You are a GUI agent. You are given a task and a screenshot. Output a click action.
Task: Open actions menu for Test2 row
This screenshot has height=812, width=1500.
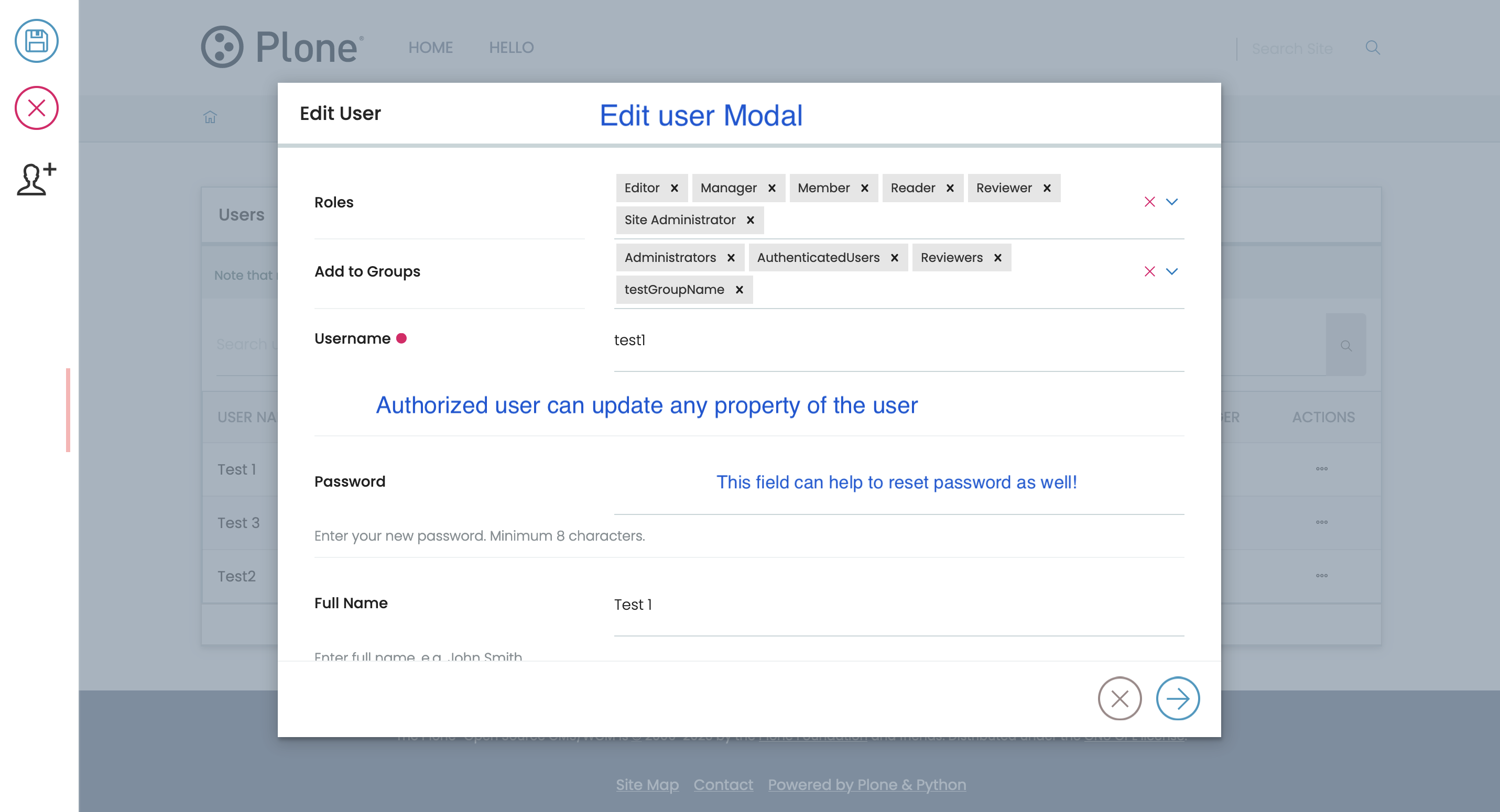coord(1321,576)
